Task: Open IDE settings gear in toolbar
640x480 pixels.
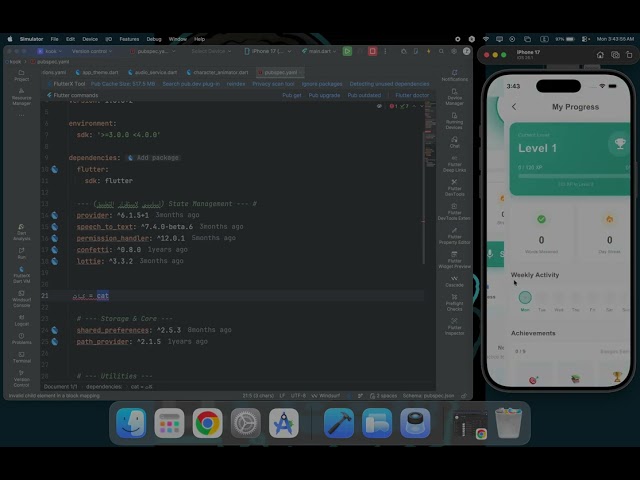Action: click(454, 51)
